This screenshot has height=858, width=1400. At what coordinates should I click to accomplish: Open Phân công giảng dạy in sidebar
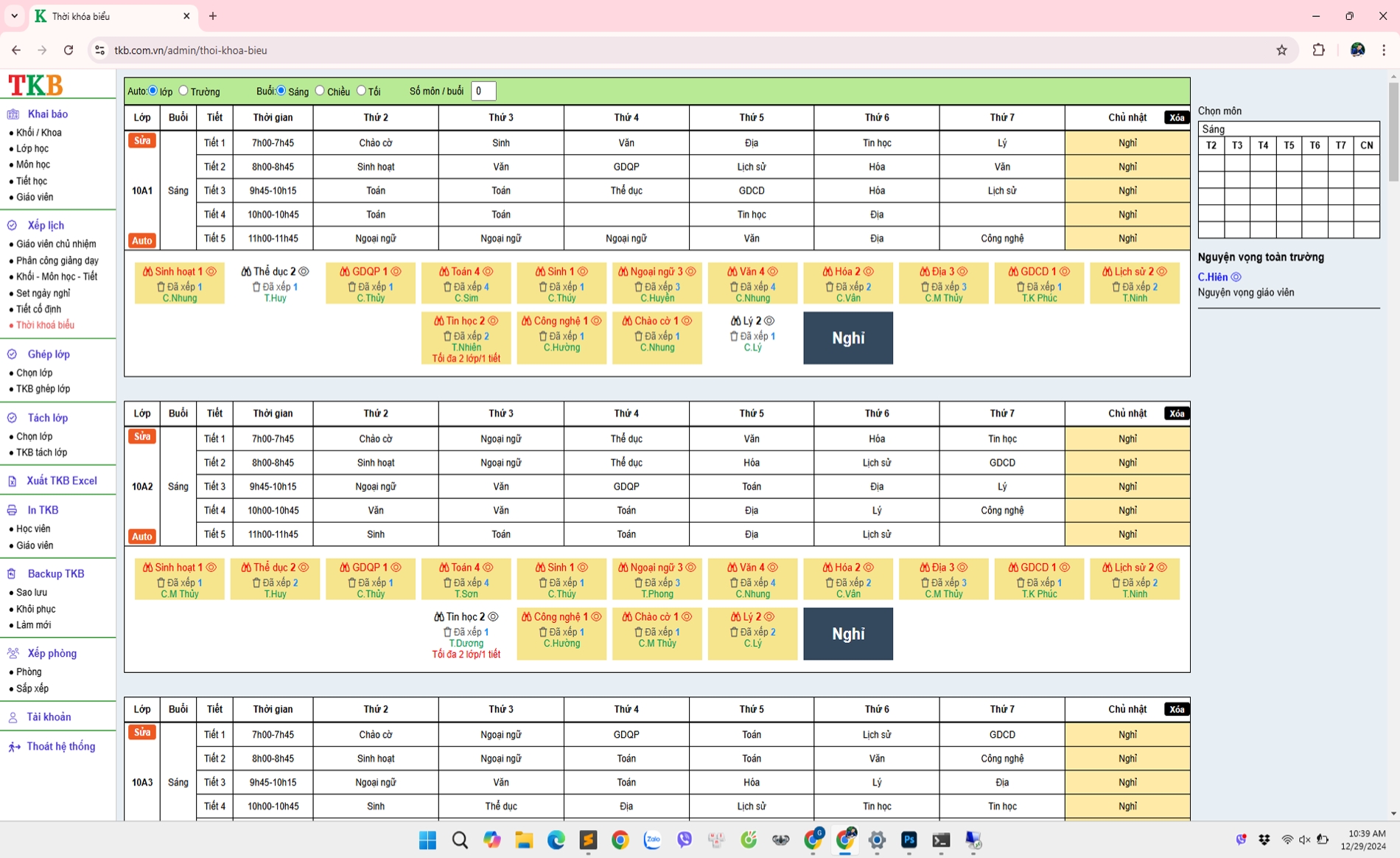pos(57,260)
